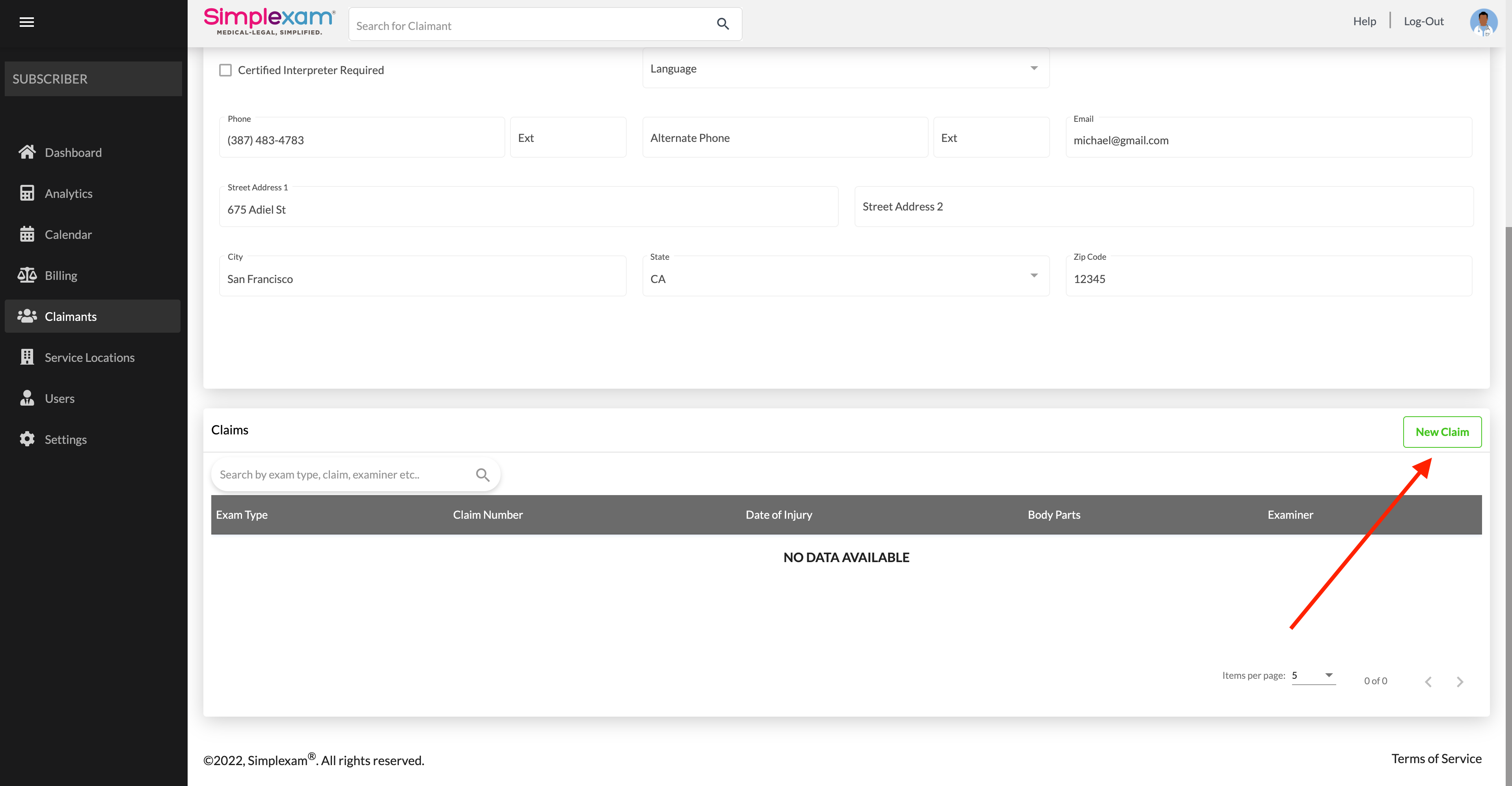
Task: Open the hamburger menu icon
Action: 26,22
